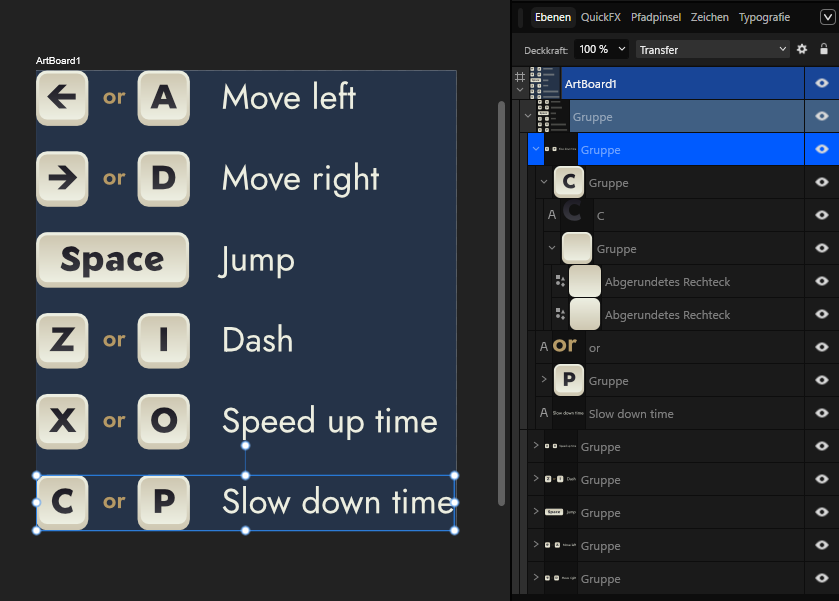Toggle visibility of the C Gruppe layer
This screenshot has width=839, height=601.
click(x=822, y=182)
